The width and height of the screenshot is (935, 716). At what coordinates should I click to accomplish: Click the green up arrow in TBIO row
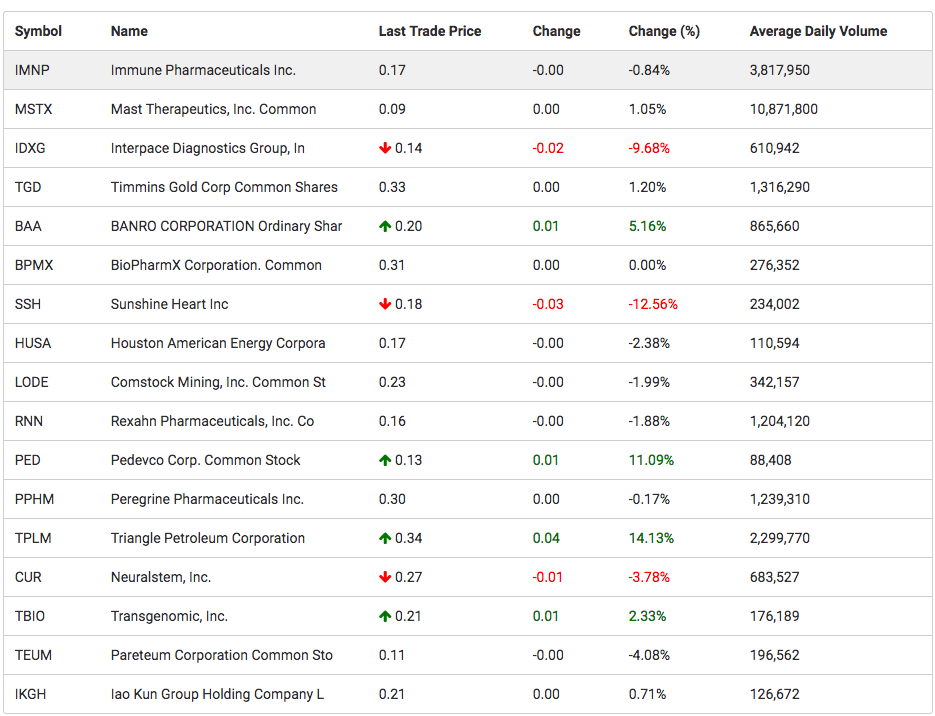click(x=385, y=616)
